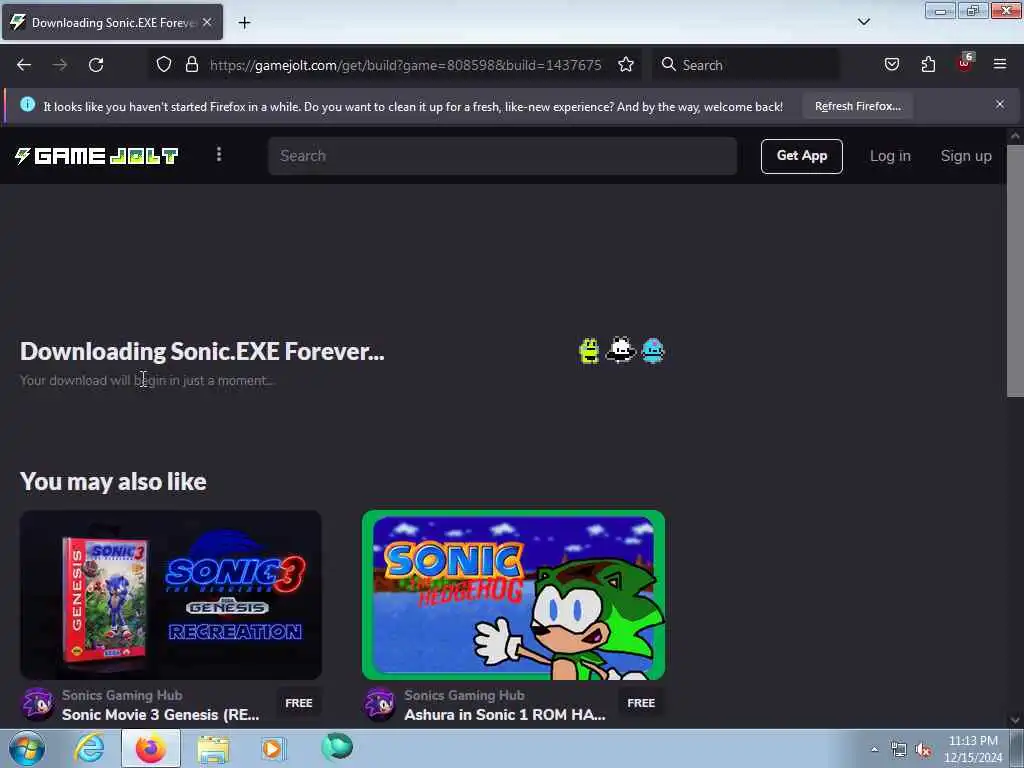This screenshot has height=768, width=1024.
Task: Open Windows Explorer from taskbar
Action: tap(213, 748)
